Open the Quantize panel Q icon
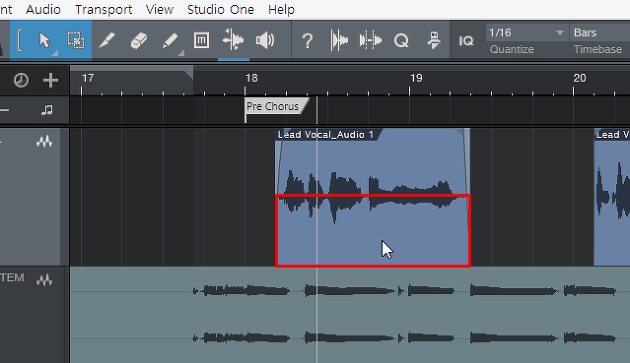630x363 pixels. pyautogui.click(x=401, y=40)
